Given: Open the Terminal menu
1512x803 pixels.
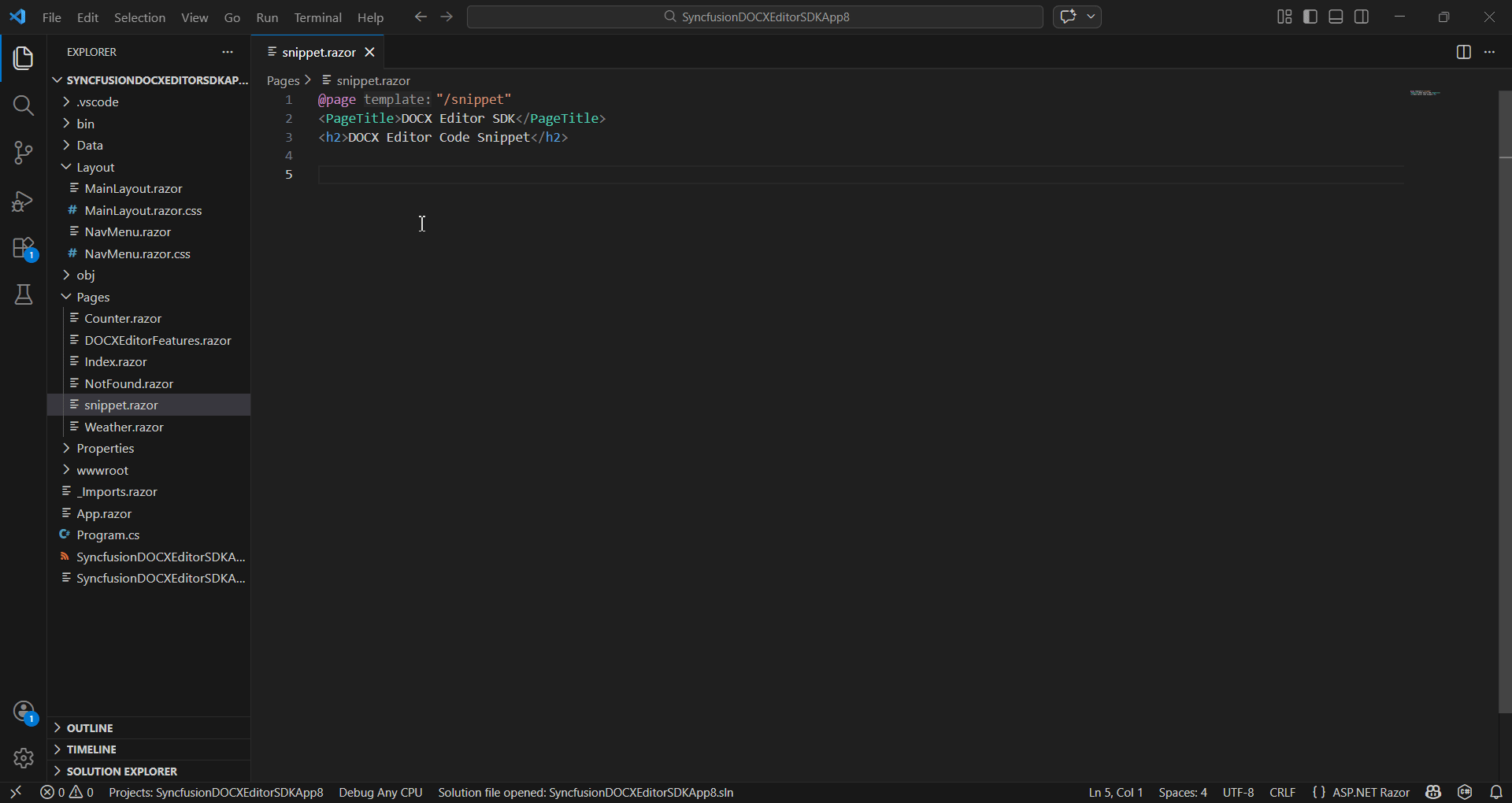Looking at the screenshot, I should point(318,17).
